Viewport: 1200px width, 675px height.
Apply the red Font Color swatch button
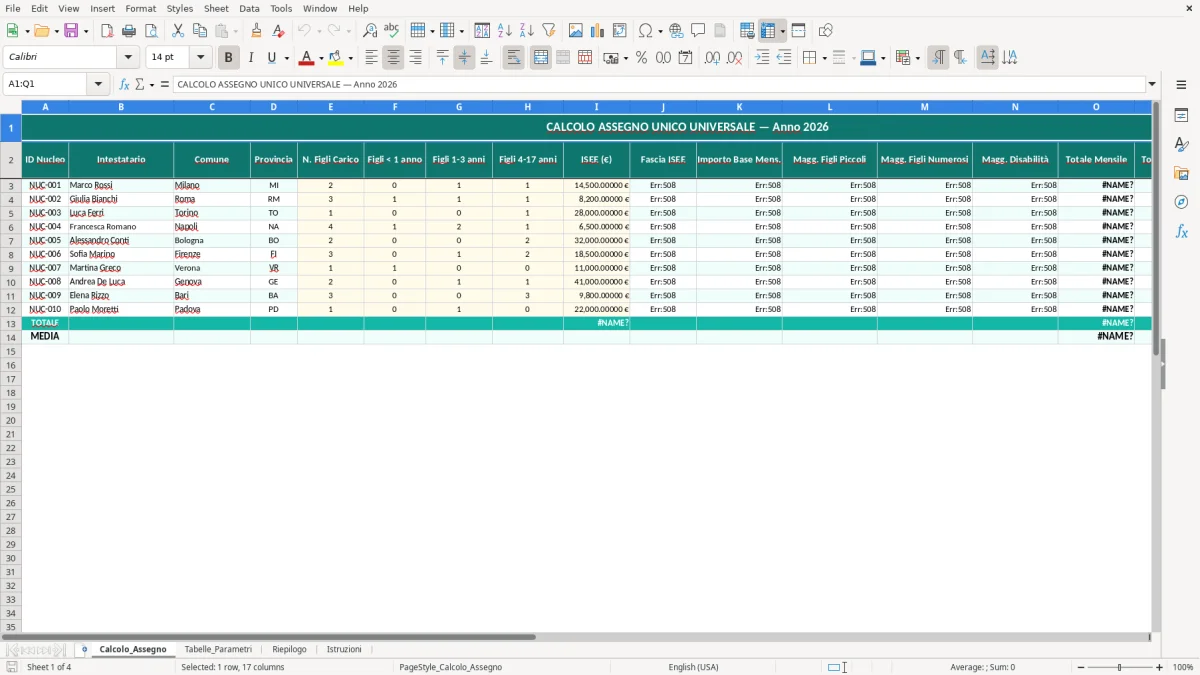point(306,58)
